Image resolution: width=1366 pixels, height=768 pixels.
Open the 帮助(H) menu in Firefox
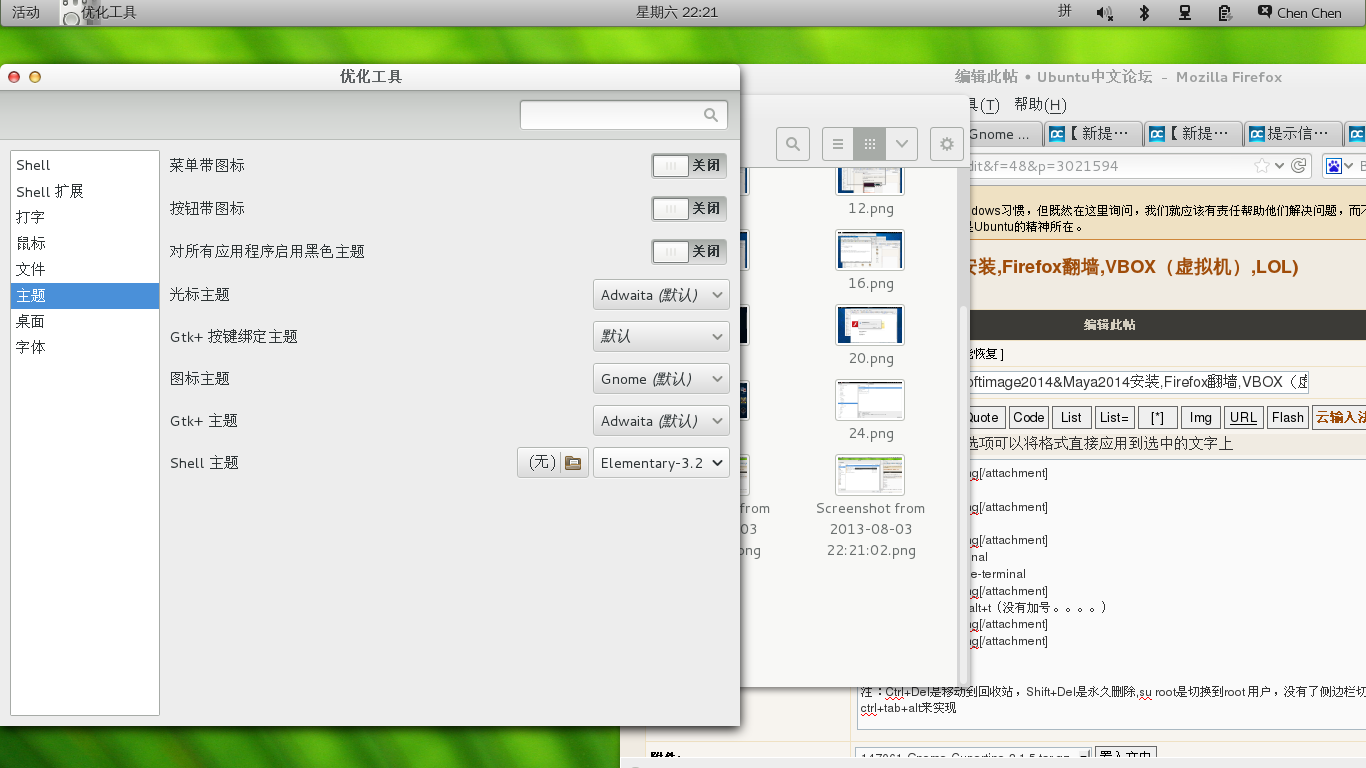click(1040, 105)
